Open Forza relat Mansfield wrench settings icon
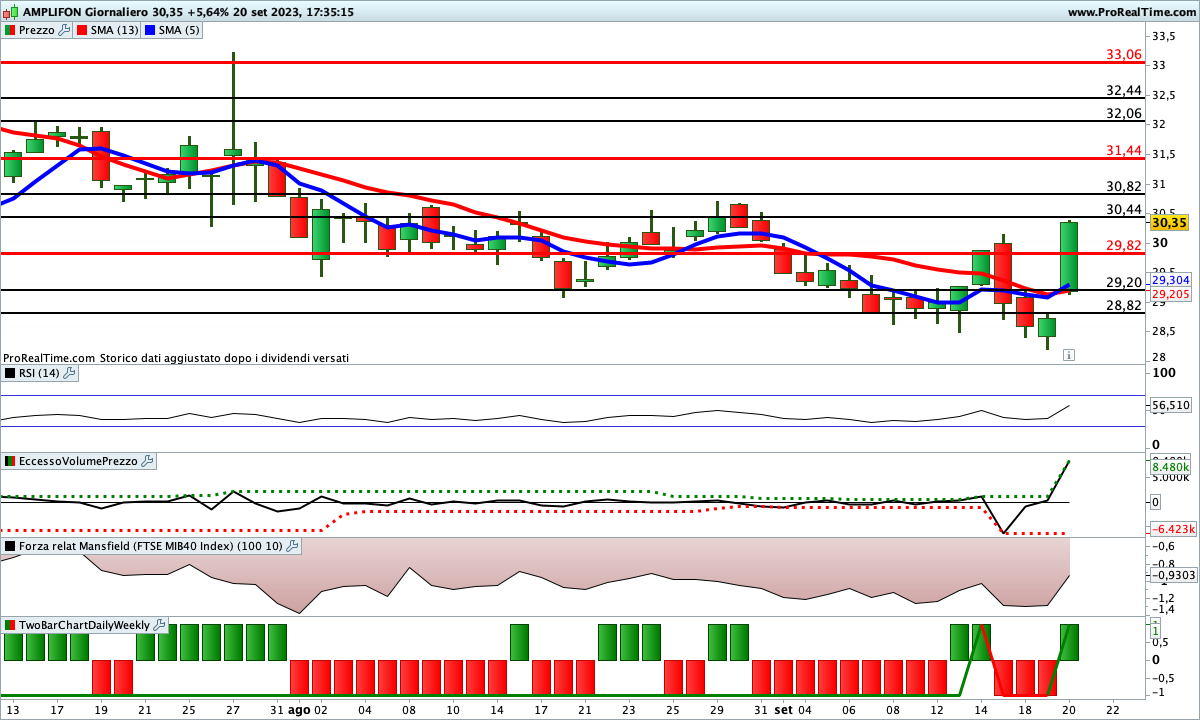Image resolution: width=1200 pixels, height=720 pixels. coord(292,546)
